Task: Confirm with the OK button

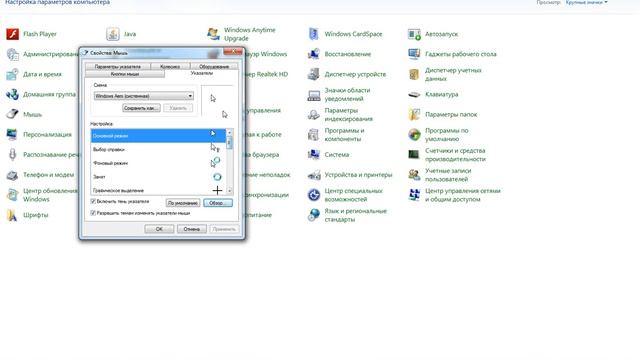Action: (159, 229)
